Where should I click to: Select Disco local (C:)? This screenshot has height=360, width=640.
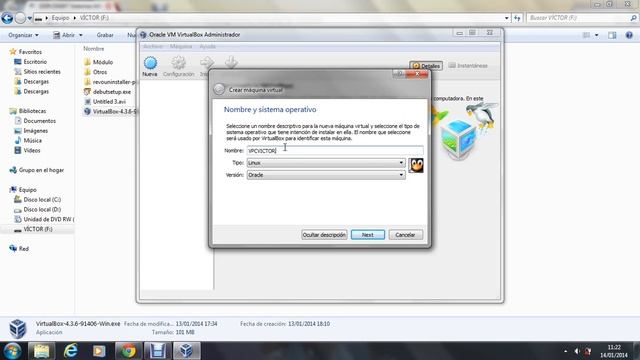point(42,200)
